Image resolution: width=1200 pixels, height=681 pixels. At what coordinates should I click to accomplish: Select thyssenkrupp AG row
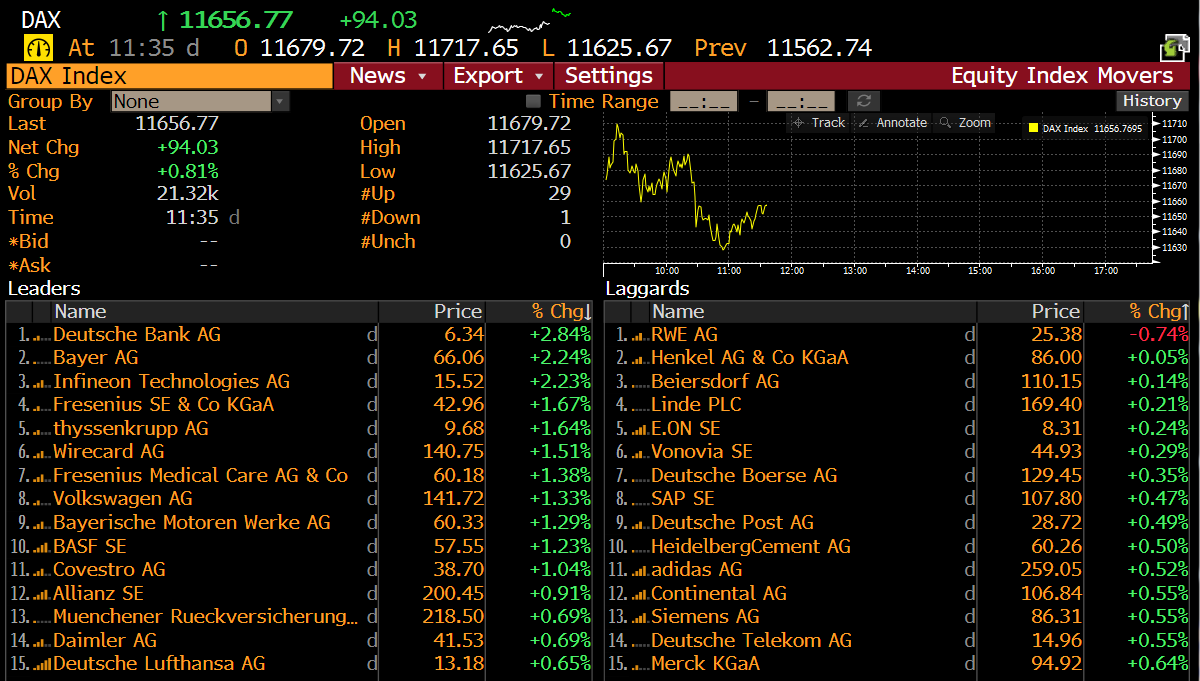click(299, 429)
